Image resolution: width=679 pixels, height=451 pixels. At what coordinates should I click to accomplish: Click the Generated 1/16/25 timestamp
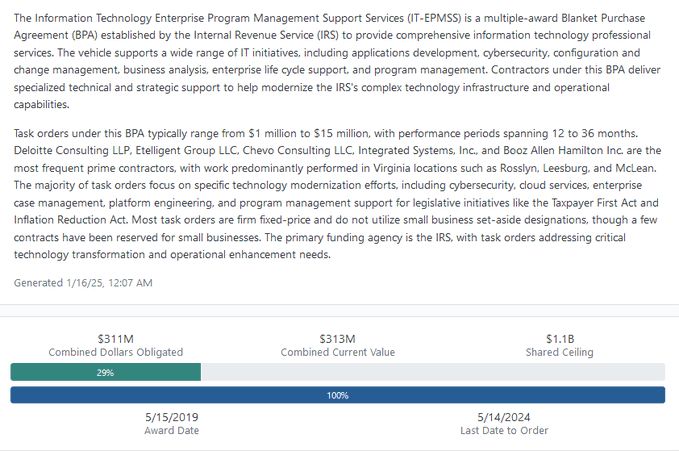pyautogui.click(x=83, y=283)
